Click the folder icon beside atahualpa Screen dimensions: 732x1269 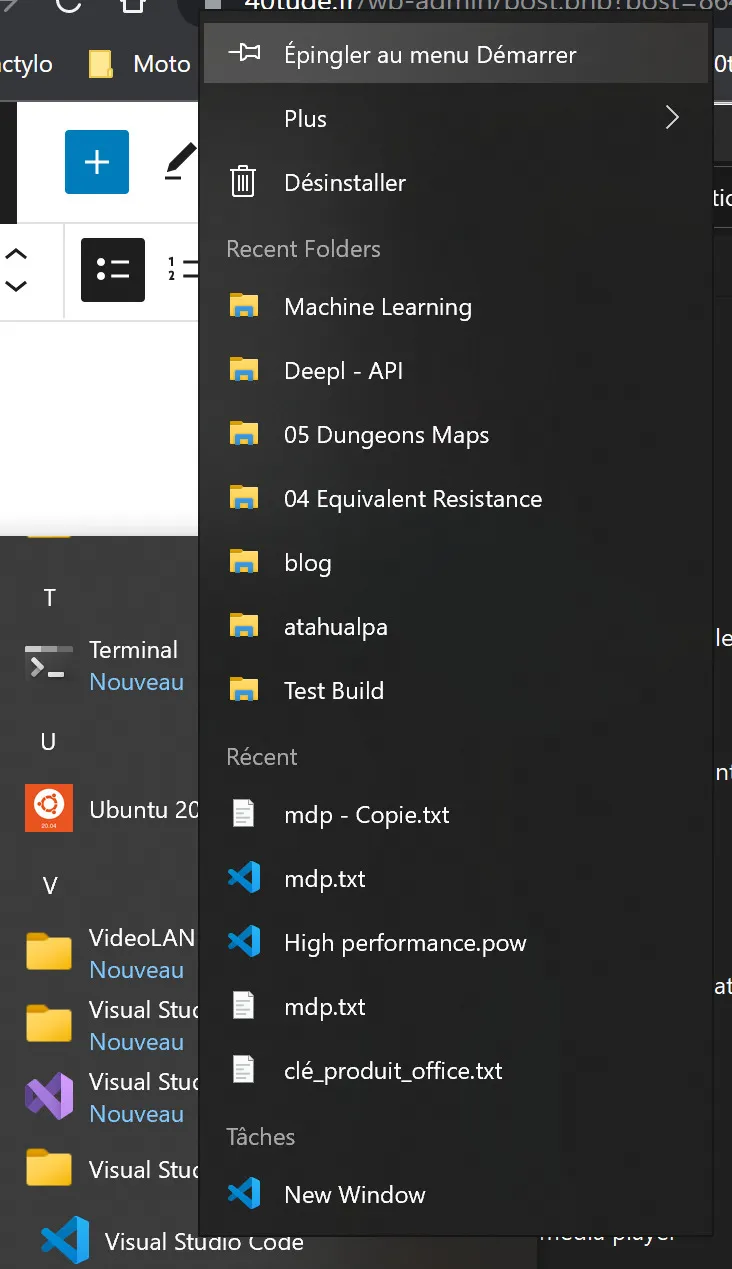pyautogui.click(x=244, y=626)
